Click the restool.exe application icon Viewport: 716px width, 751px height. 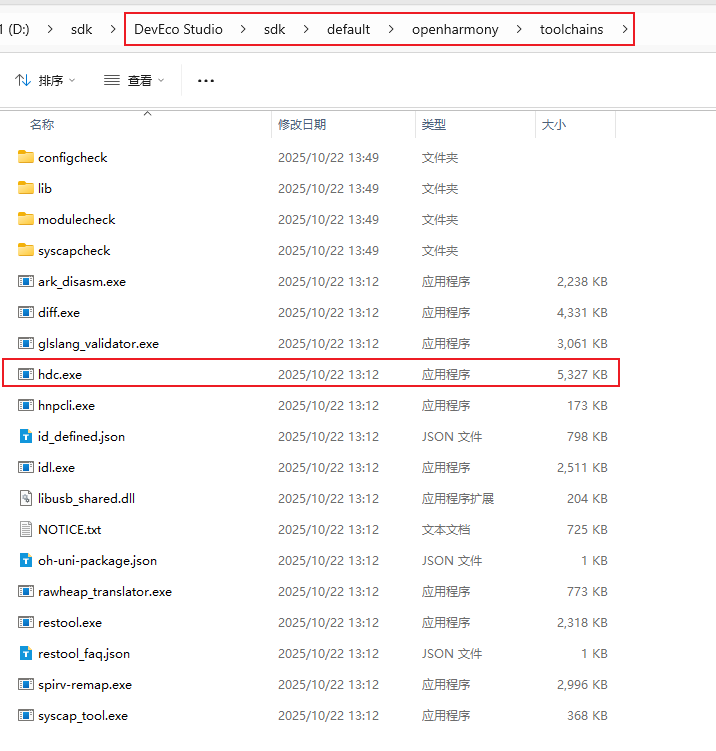tap(26, 622)
